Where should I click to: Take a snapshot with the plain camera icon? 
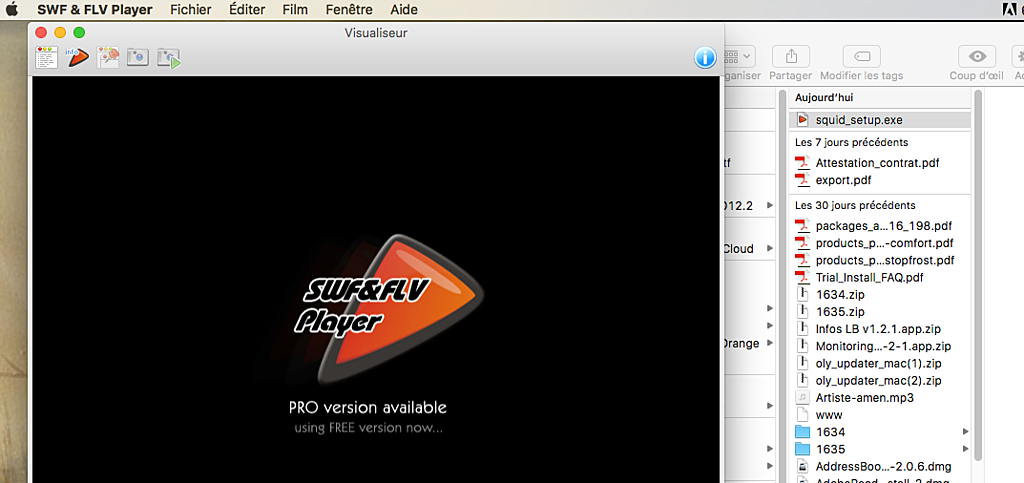[138, 57]
